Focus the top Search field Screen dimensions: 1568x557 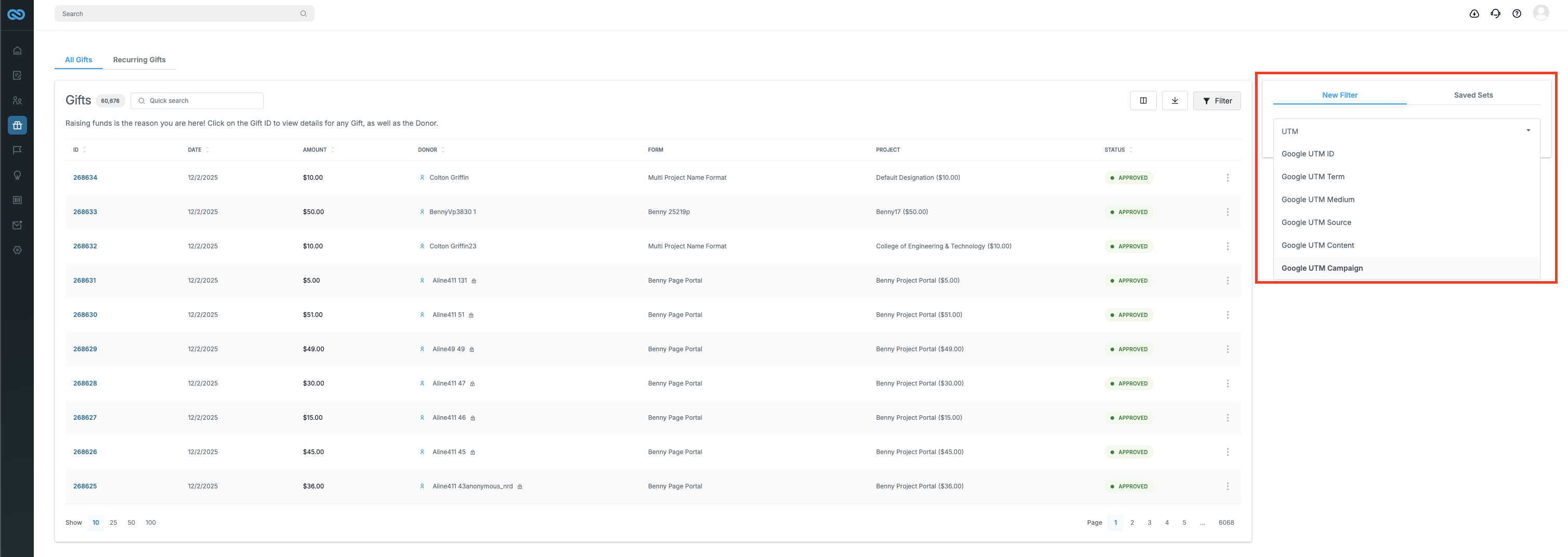[184, 14]
